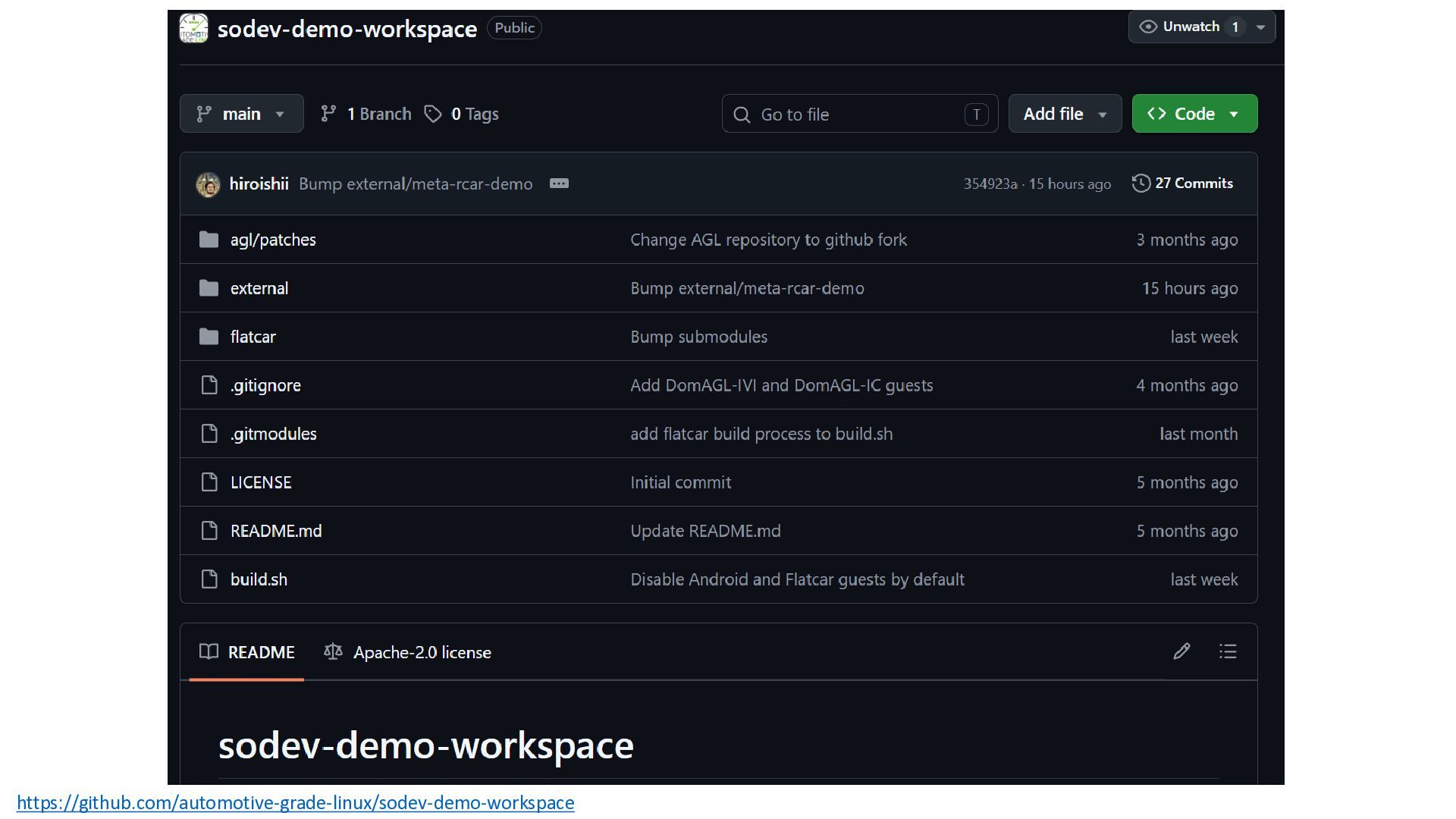Click the scale icon for Apache license
The height and width of the screenshot is (819, 1456).
click(333, 651)
